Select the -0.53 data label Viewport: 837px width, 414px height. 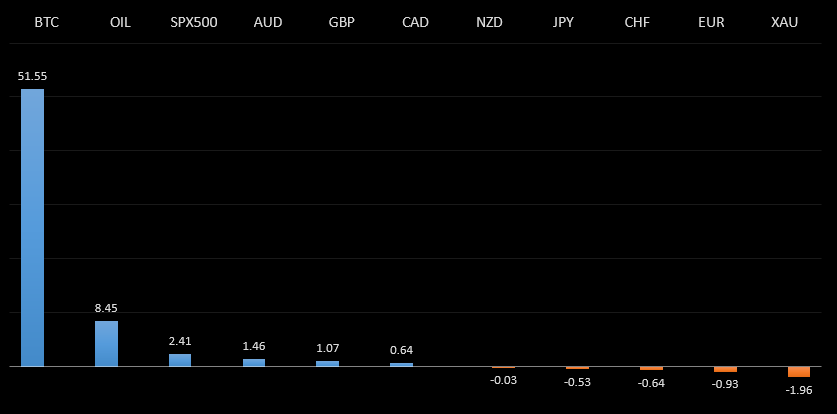(x=577, y=382)
